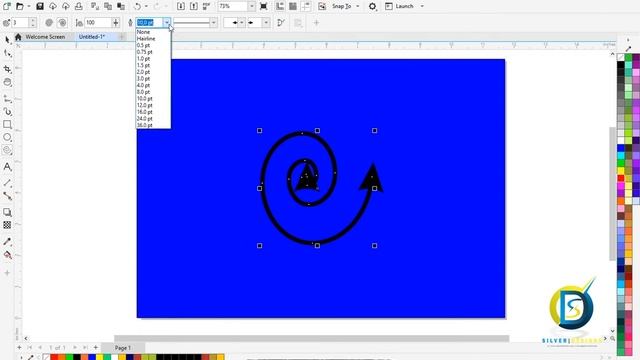The image size is (640, 360).
Task: Open the zoom level dropdown
Action: 251,6
